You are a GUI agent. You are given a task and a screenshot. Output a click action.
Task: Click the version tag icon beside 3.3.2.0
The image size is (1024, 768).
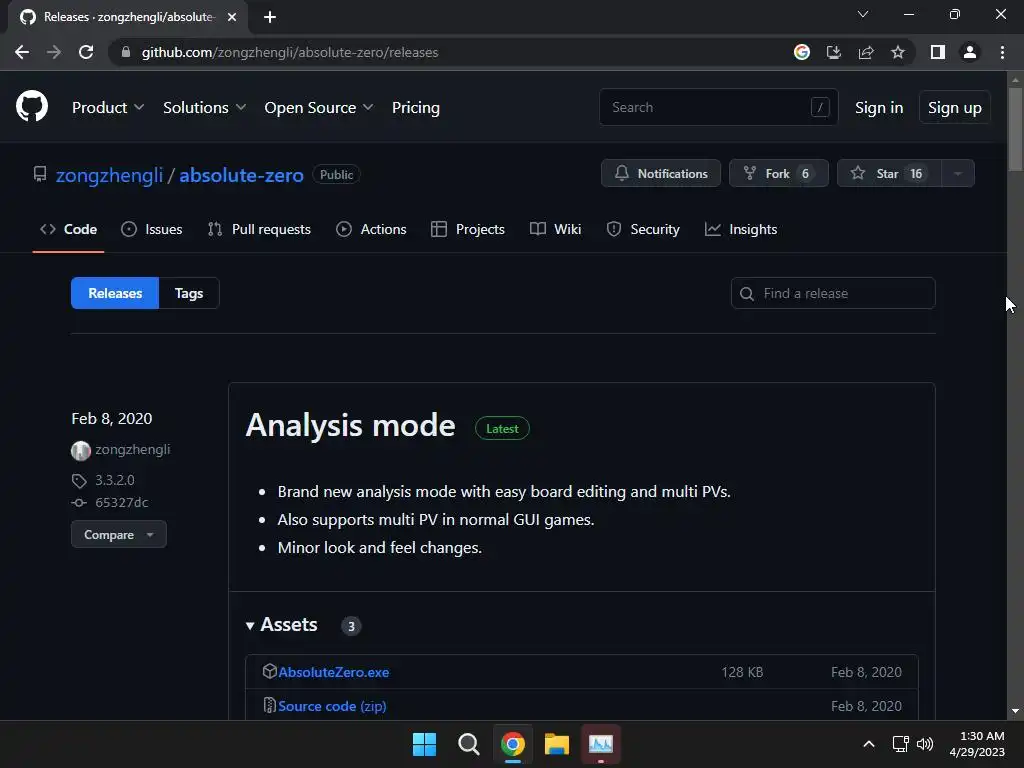[x=79, y=481]
